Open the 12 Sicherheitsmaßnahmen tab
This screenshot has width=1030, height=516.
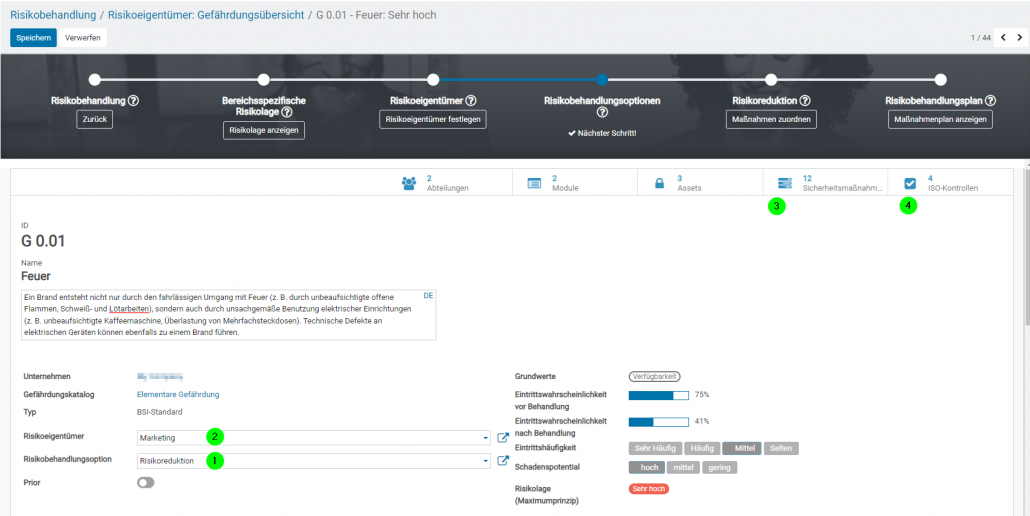pos(825,183)
